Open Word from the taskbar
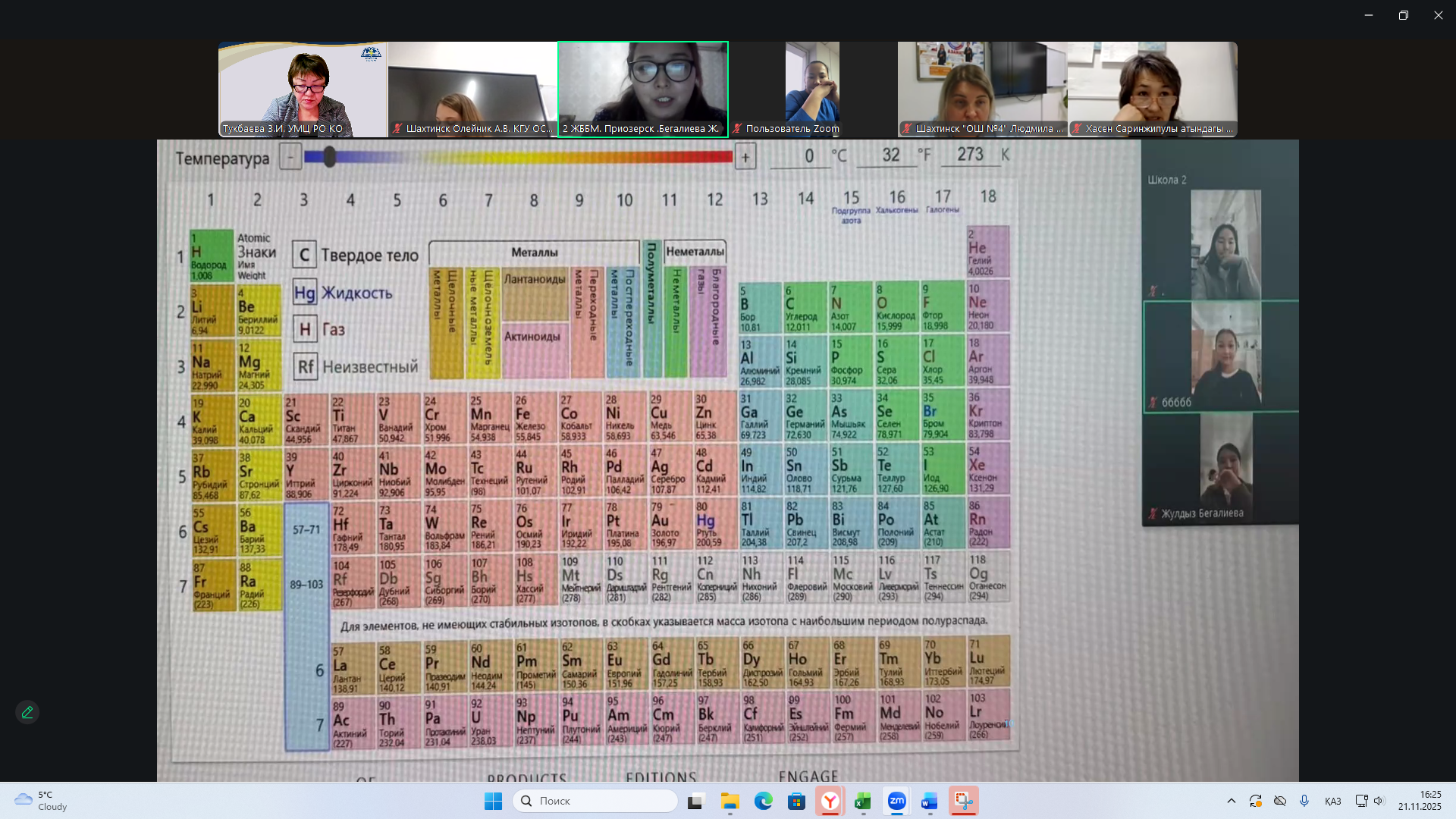This screenshot has width=1456, height=819. pos(929,801)
